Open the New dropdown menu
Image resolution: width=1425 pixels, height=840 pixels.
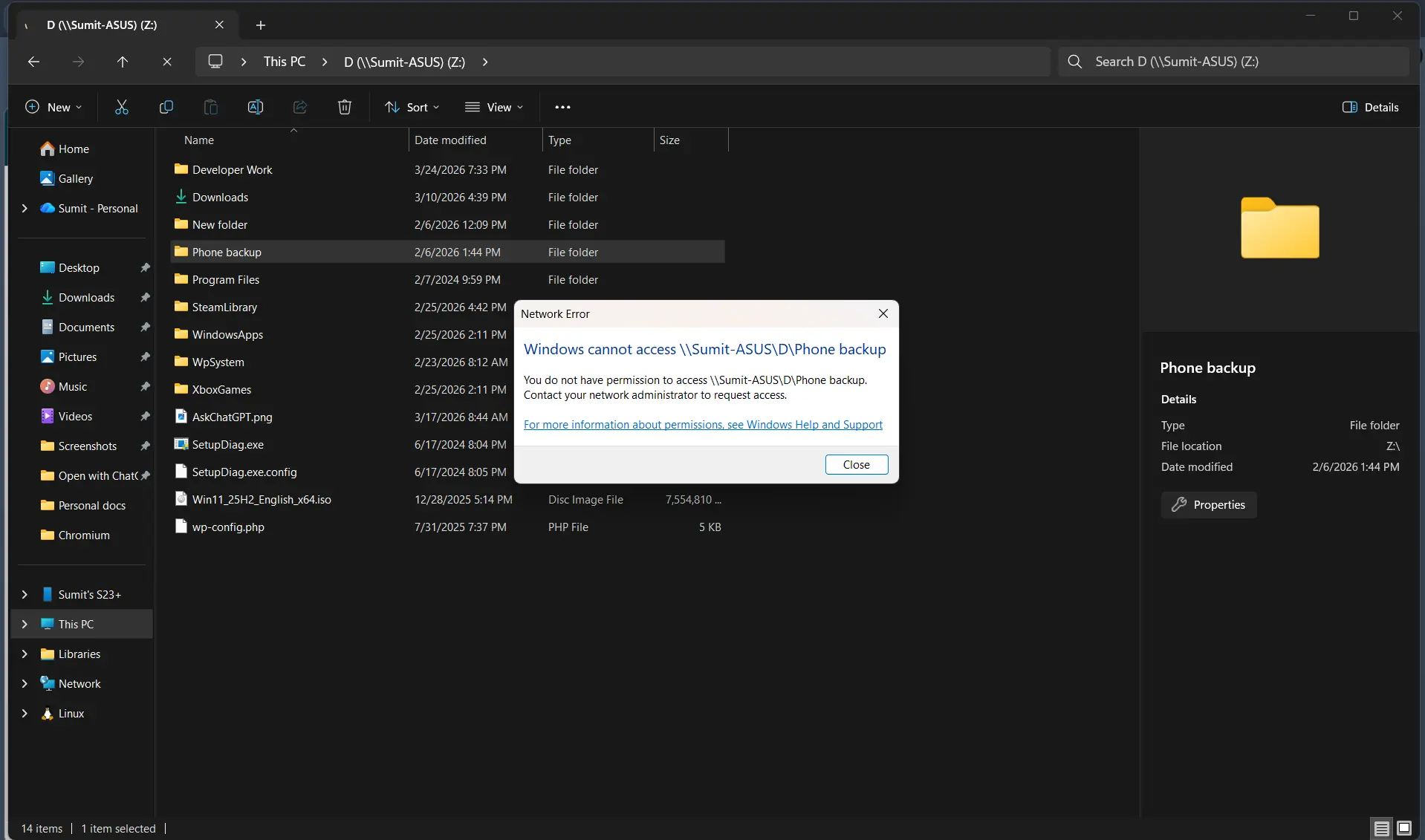[53, 107]
